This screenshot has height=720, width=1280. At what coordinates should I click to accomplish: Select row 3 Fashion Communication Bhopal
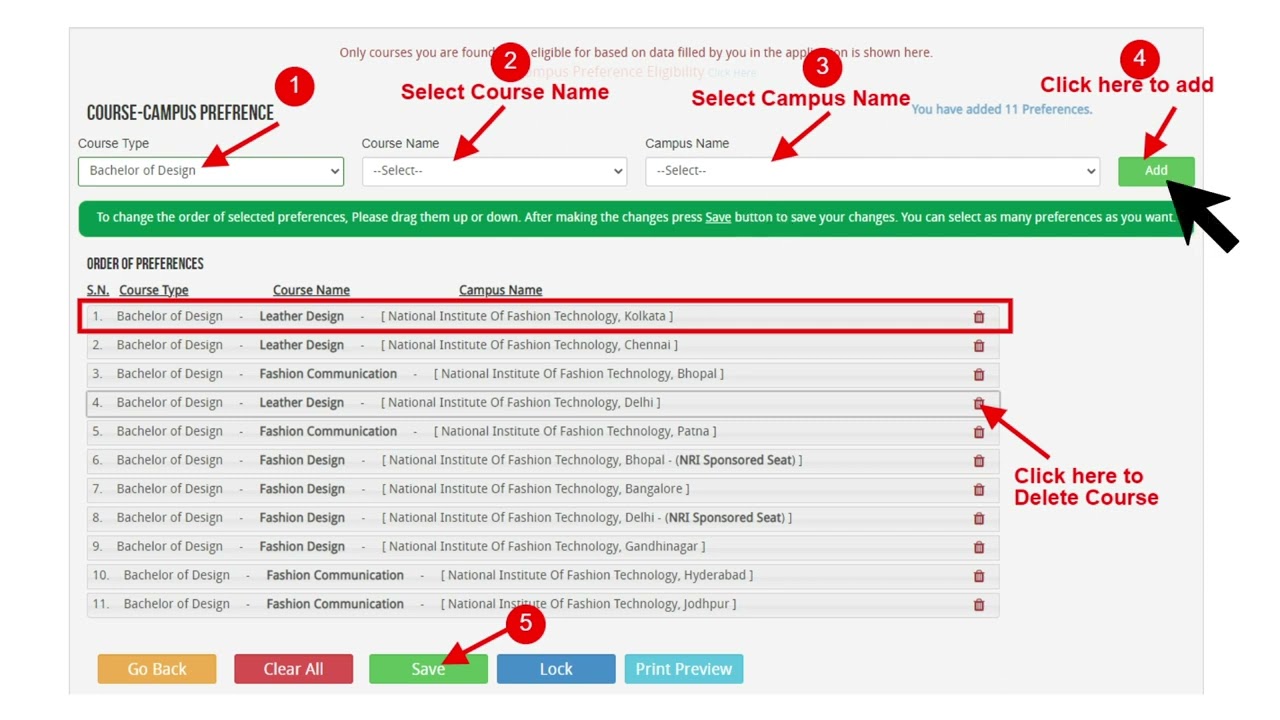pyautogui.click(x=543, y=374)
